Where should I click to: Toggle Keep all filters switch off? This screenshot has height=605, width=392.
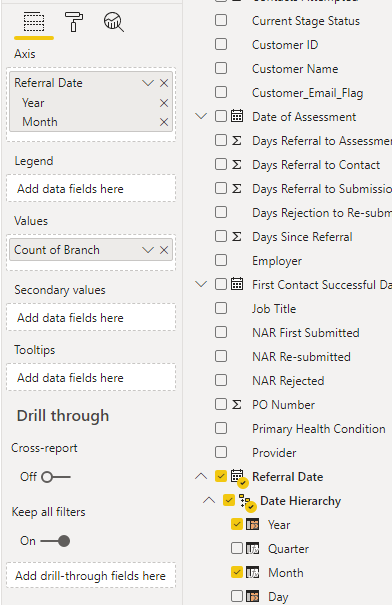pyautogui.click(x=56, y=541)
